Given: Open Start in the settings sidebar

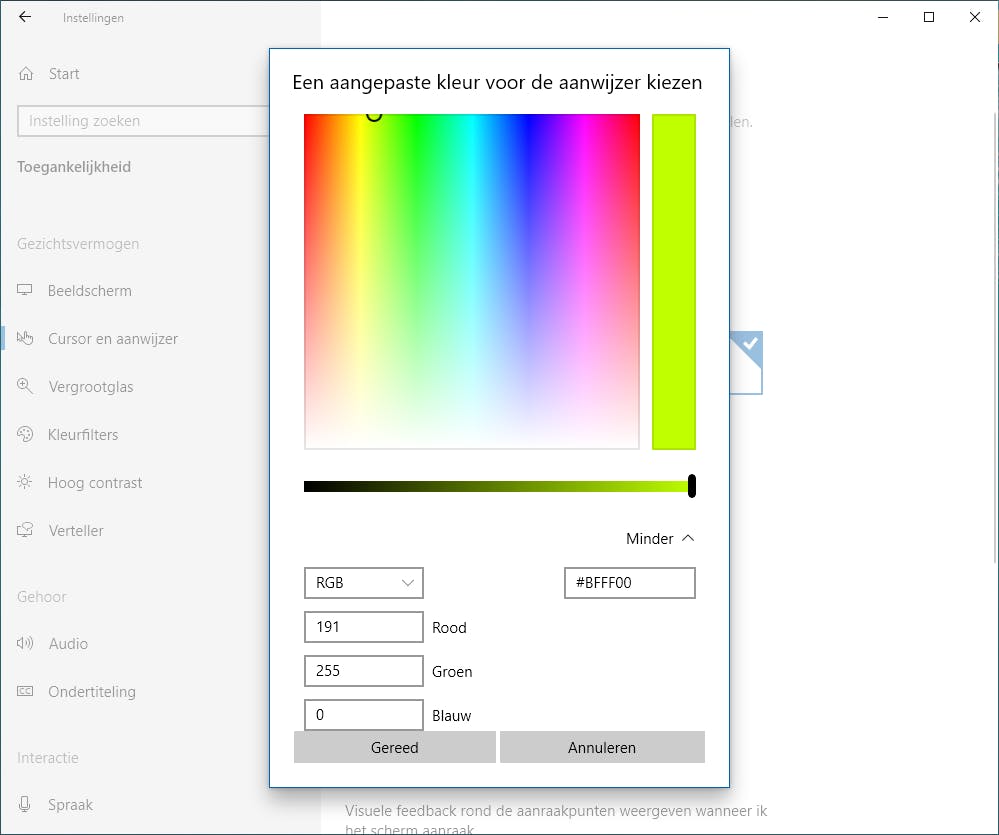Looking at the screenshot, I should [x=64, y=74].
